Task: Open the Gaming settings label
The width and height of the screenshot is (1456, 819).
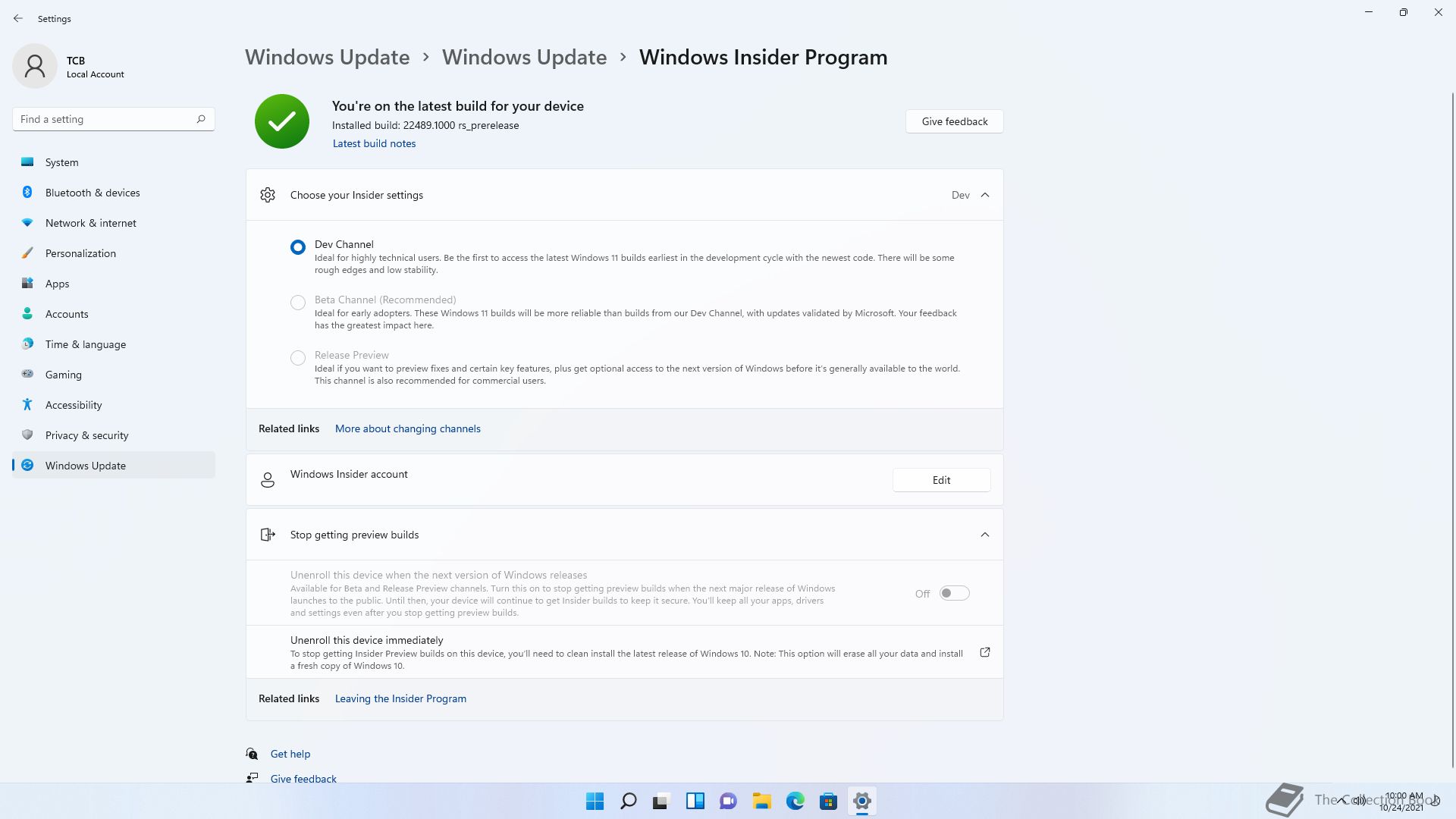Action: (x=64, y=374)
